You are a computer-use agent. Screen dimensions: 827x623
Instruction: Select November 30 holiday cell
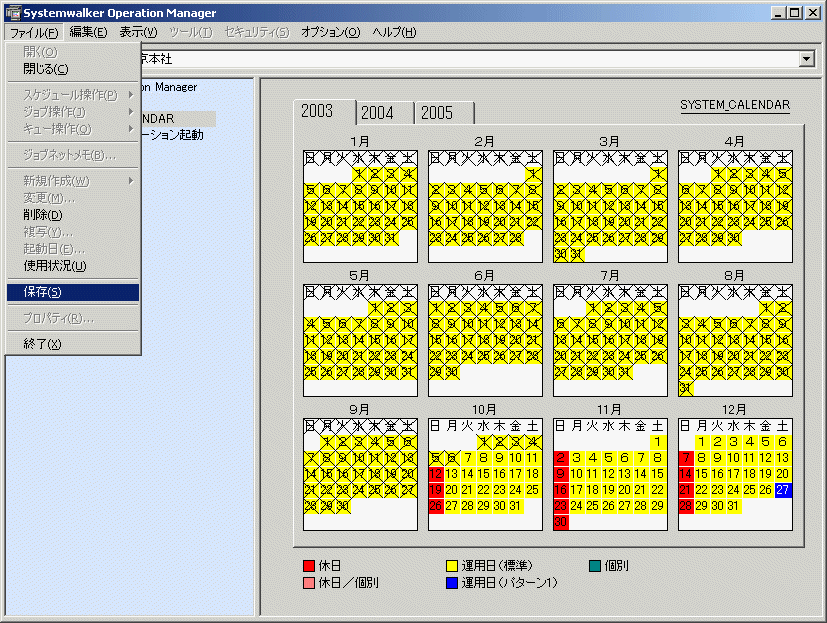561,522
